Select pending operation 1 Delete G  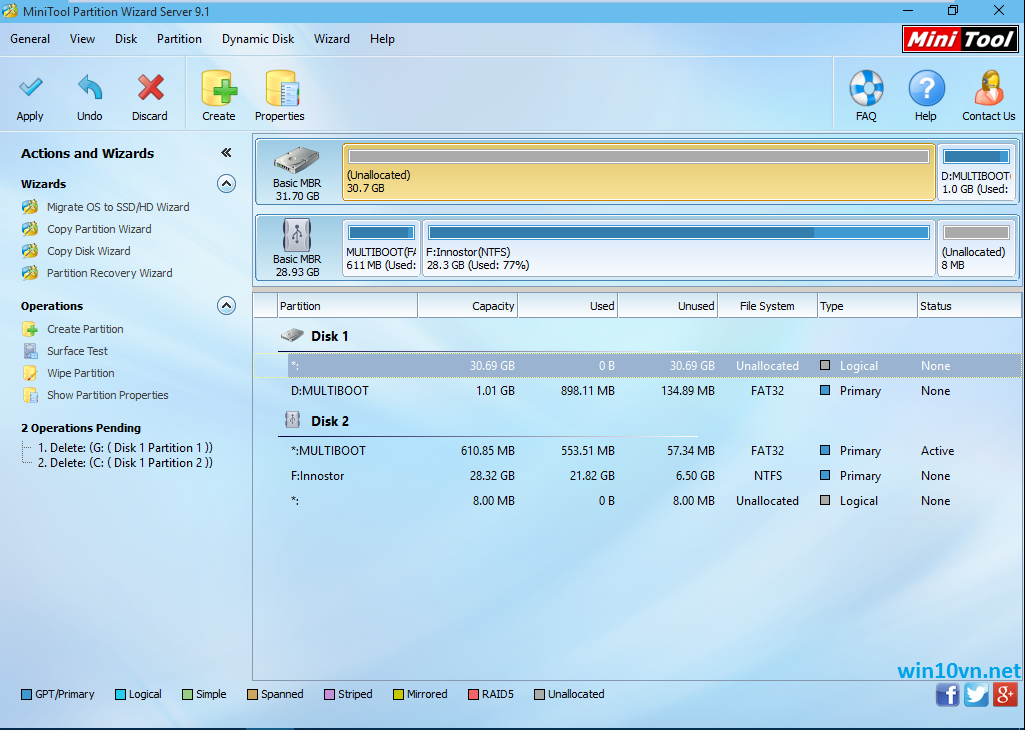[x=125, y=448]
